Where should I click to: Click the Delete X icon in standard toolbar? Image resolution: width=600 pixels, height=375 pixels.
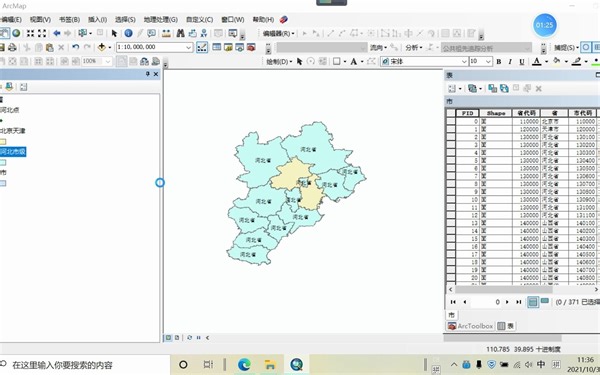61,47
